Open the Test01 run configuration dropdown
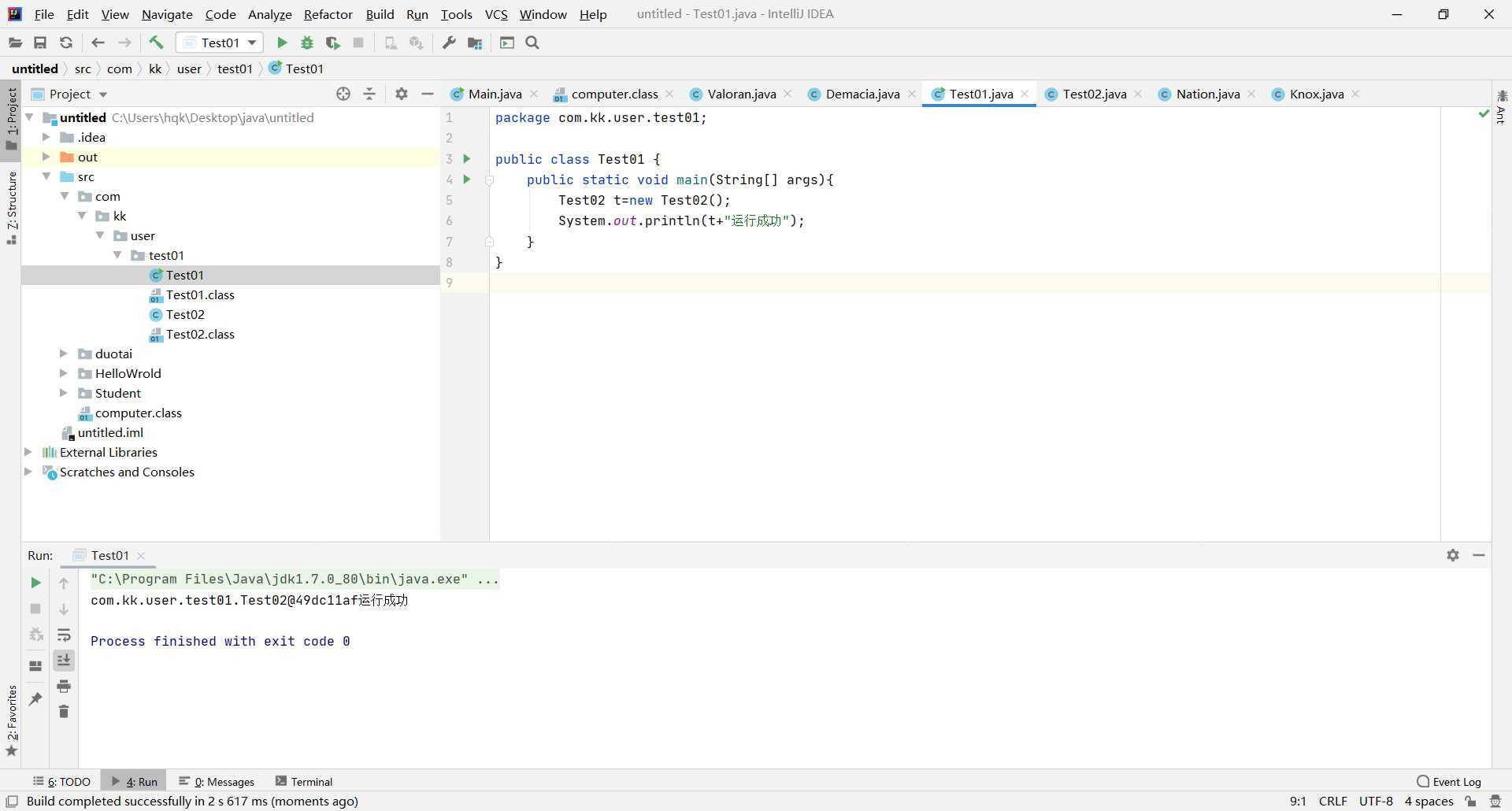Screen dimensions: 1512x811 point(220,43)
